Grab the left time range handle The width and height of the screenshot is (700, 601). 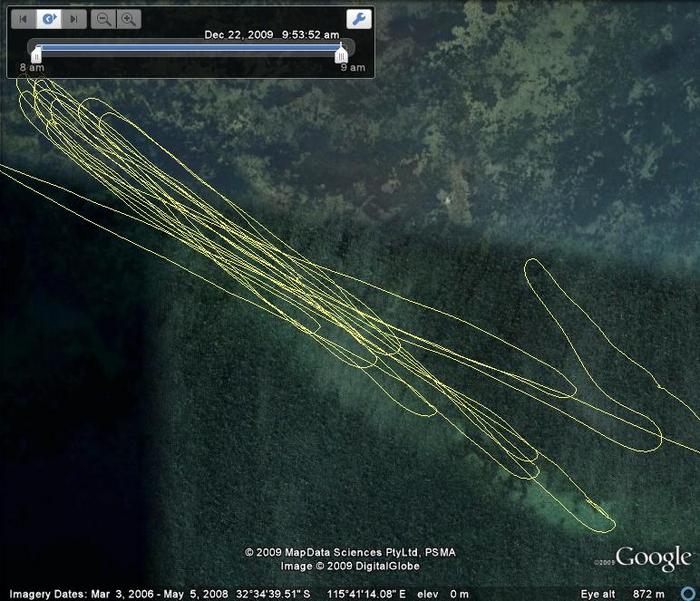(36, 55)
